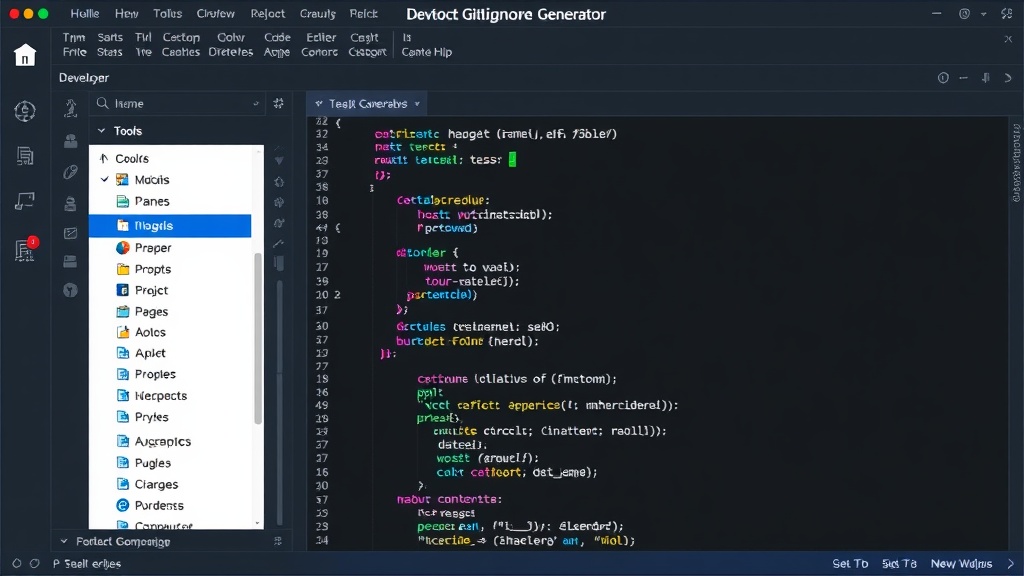Click the Ireme search input field
The width and height of the screenshot is (1024, 576).
(178, 104)
